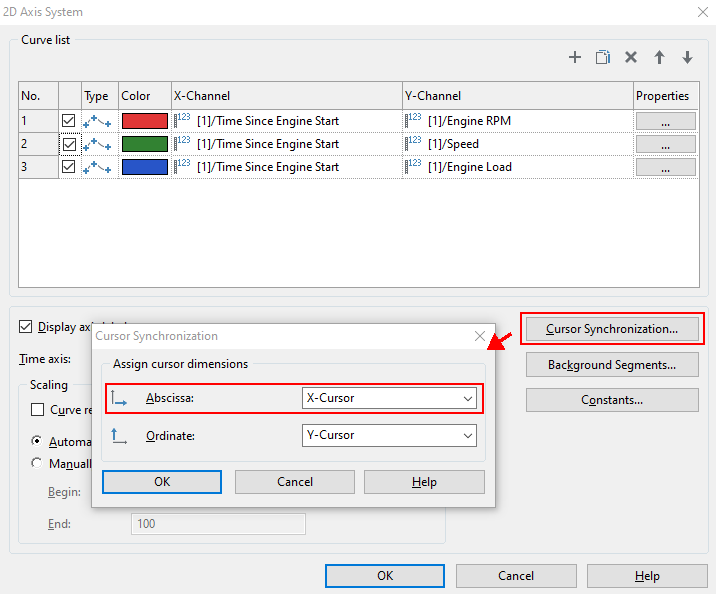Toggle the checkbox for curve 3
716x594 pixels.
pos(69,167)
